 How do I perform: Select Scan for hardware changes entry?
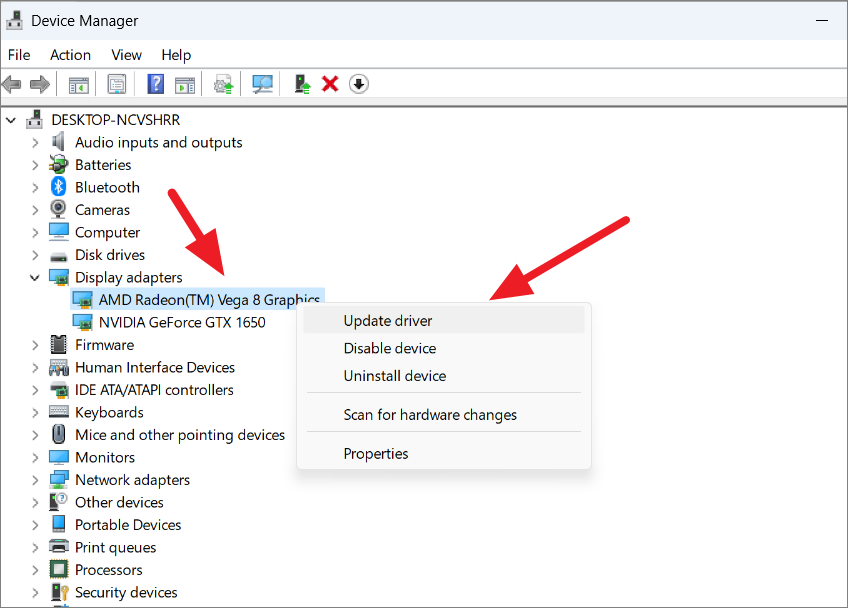coord(443,414)
